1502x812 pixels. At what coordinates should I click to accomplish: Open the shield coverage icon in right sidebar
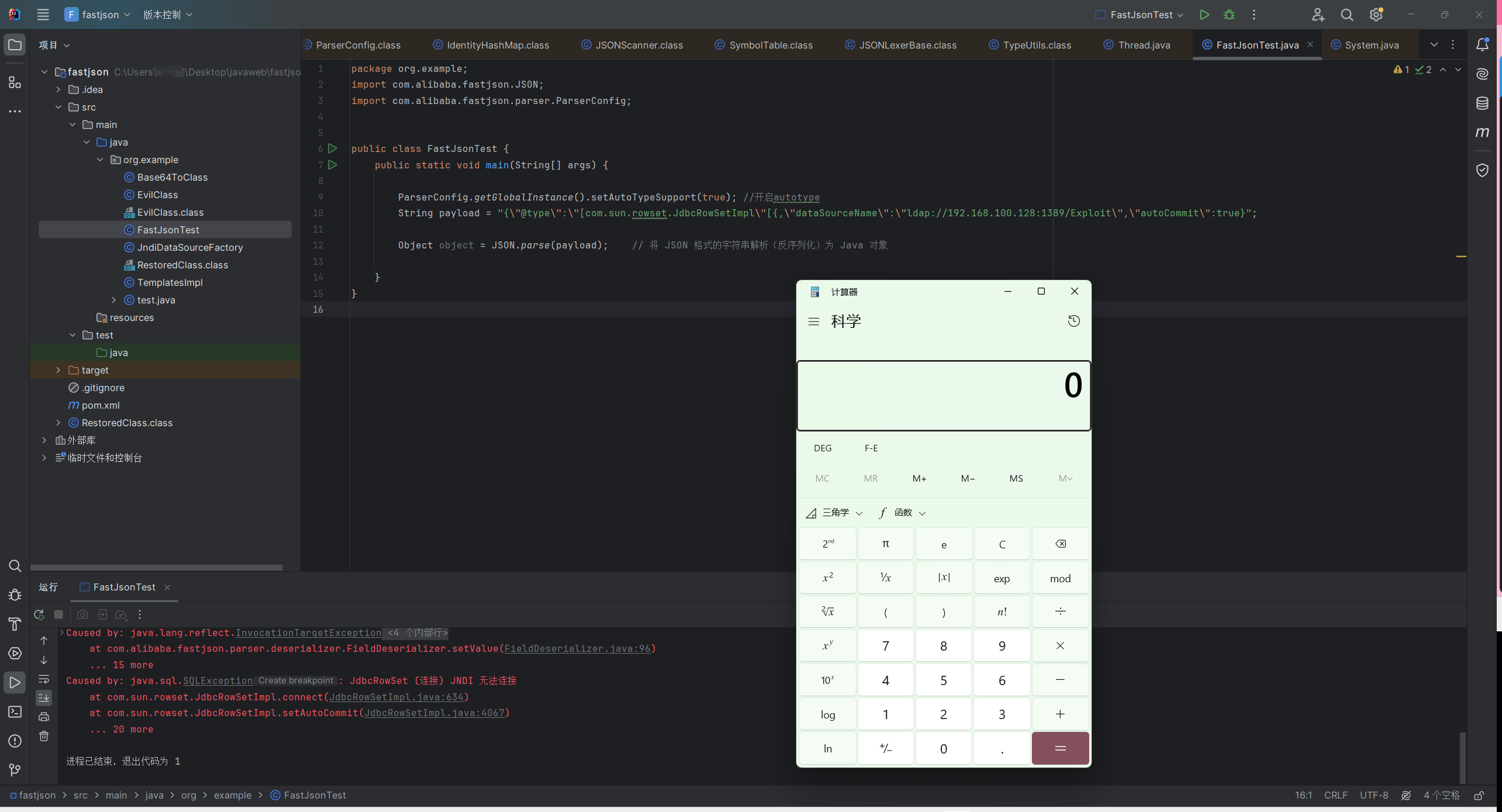[x=1482, y=170]
